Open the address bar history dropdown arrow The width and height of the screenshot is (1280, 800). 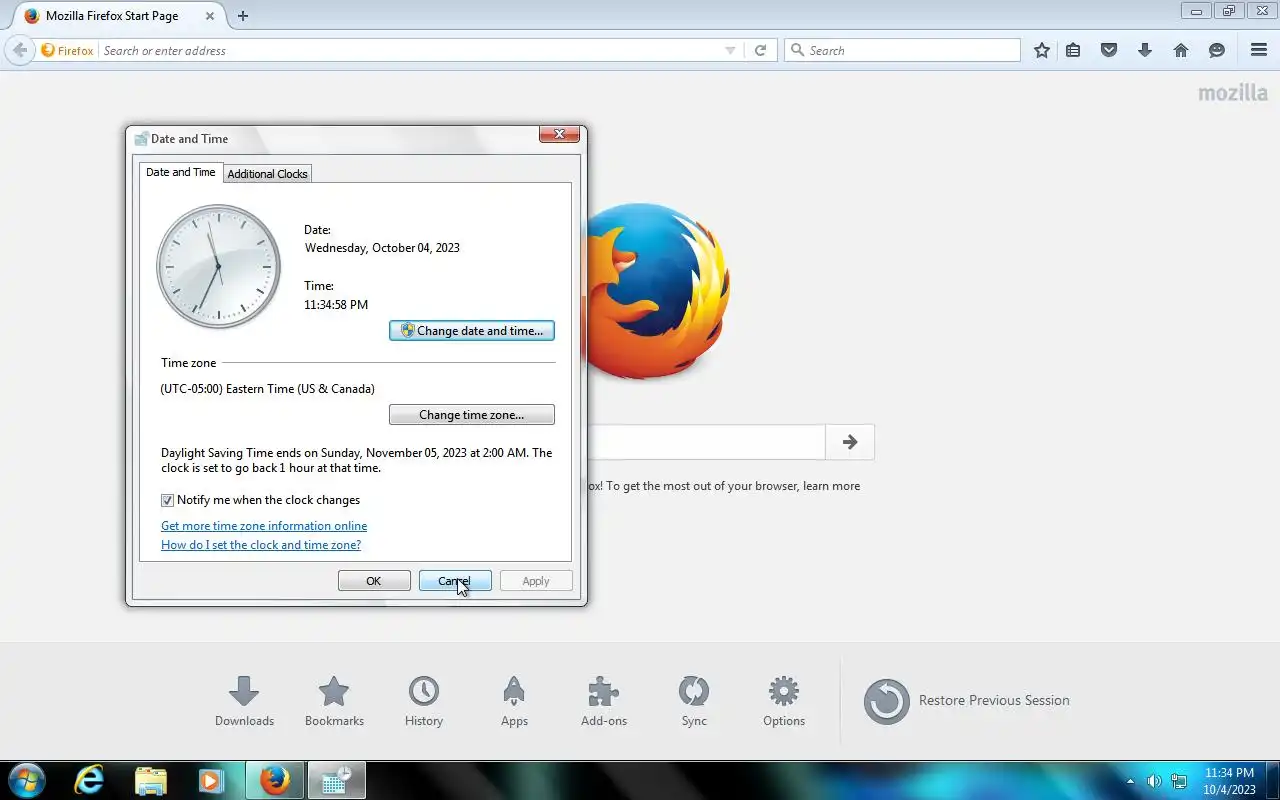click(x=730, y=50)
